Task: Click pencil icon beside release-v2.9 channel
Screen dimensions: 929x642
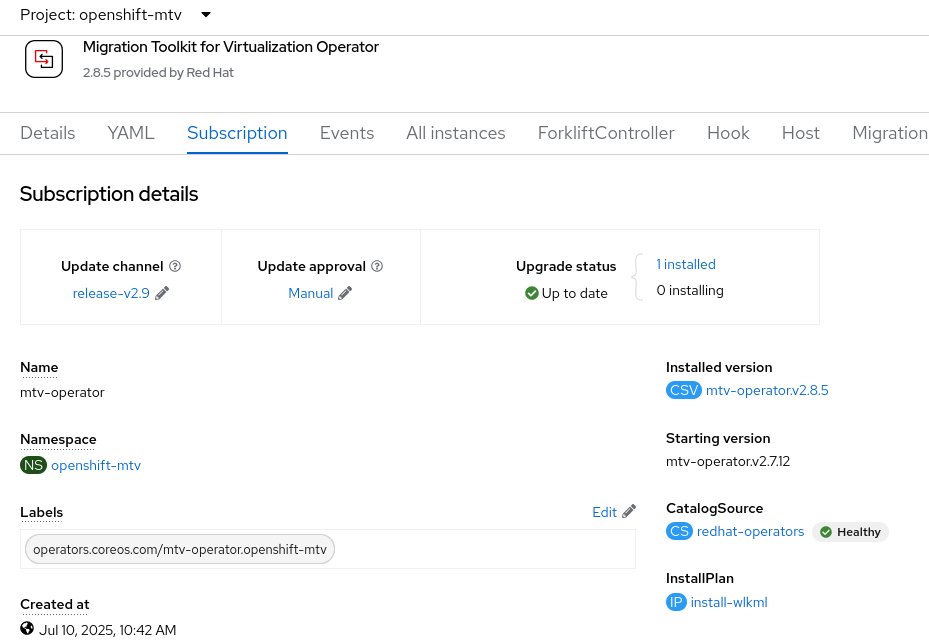Action: pyautogui.click(x=162, y=293)
